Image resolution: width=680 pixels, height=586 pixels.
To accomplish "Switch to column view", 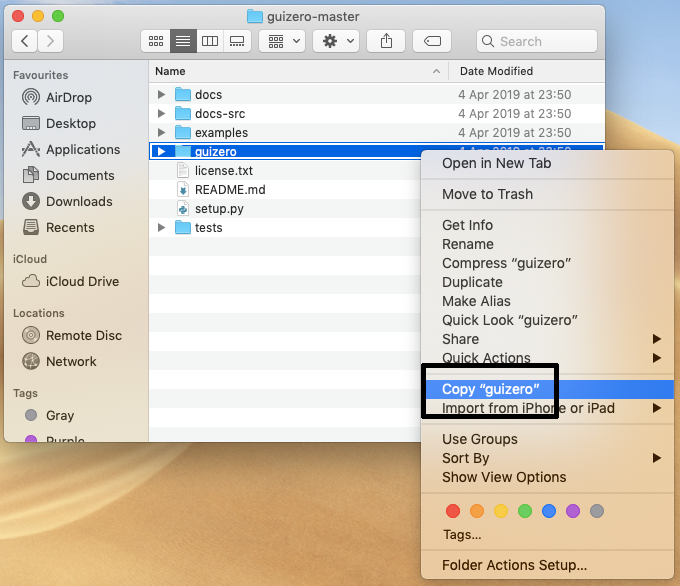I will (210, 41).
